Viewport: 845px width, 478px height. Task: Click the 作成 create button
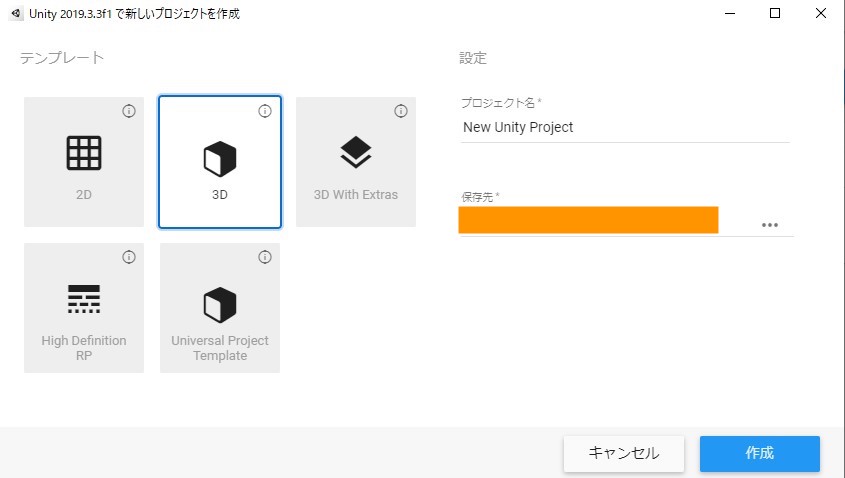(x=760, y=454)
